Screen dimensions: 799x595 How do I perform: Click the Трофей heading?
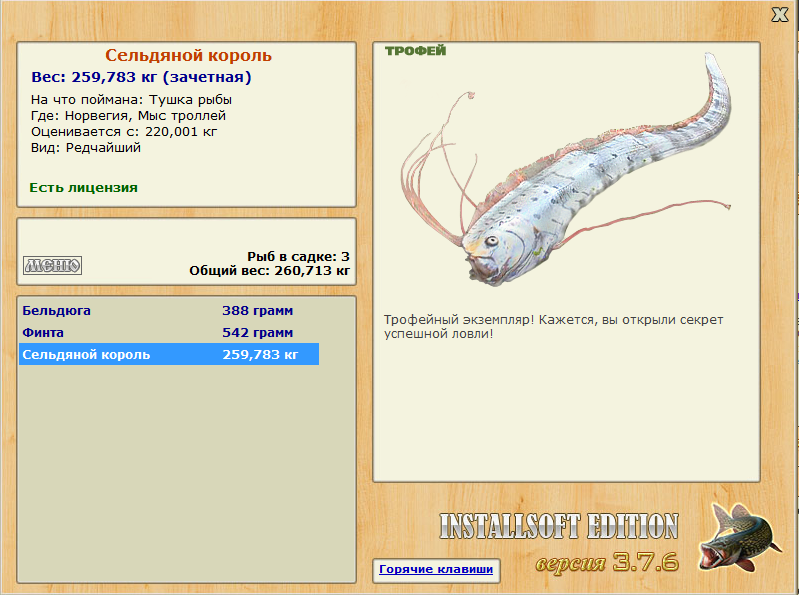click(415, 50)
